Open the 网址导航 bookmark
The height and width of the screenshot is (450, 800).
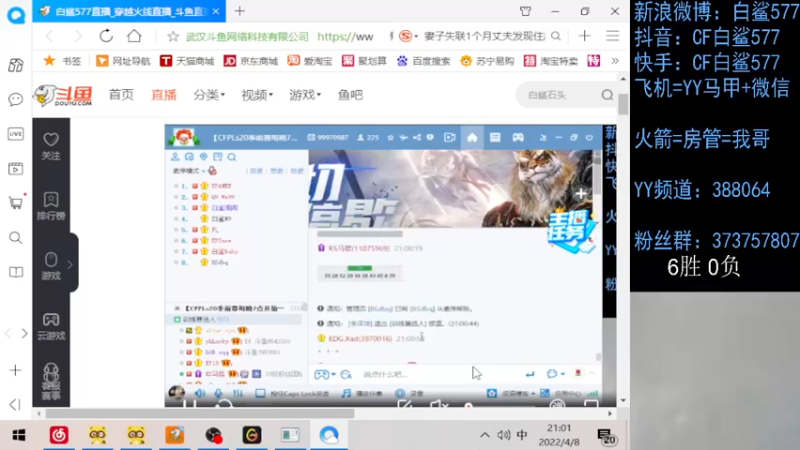coord(123,61)
